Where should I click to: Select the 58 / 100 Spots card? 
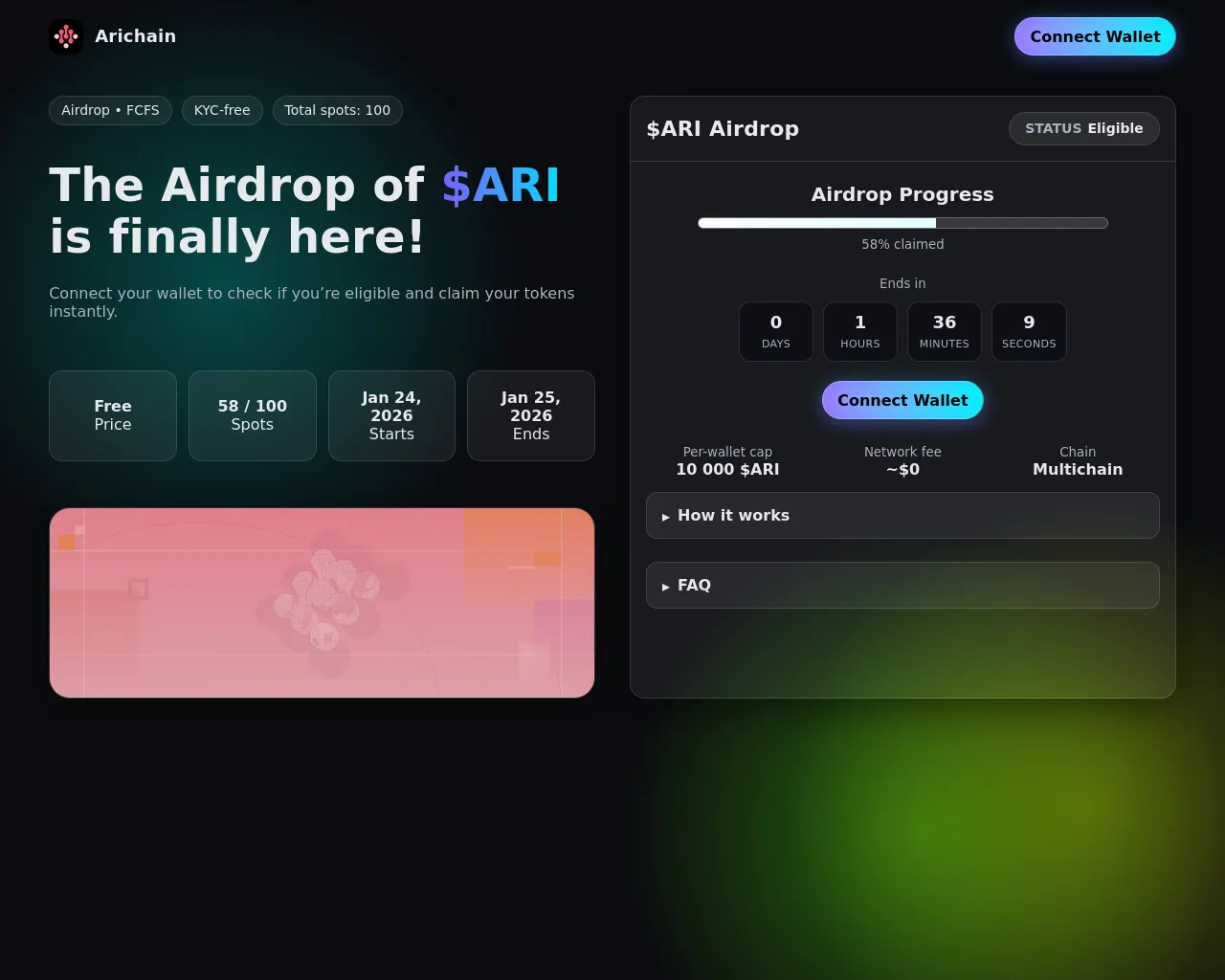click(253, 416)
